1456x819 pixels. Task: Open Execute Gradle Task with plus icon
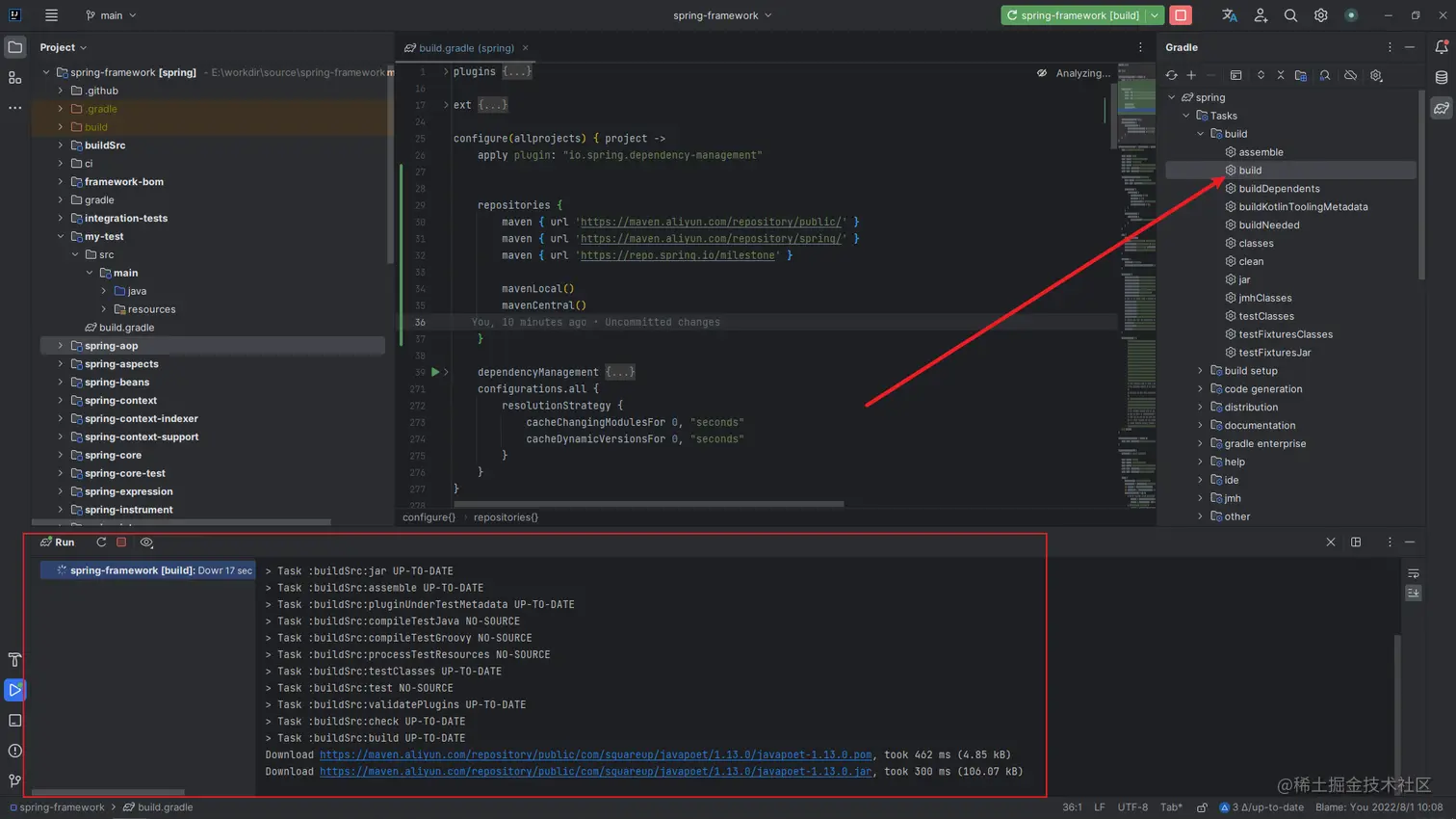(x=1191, y=75)
